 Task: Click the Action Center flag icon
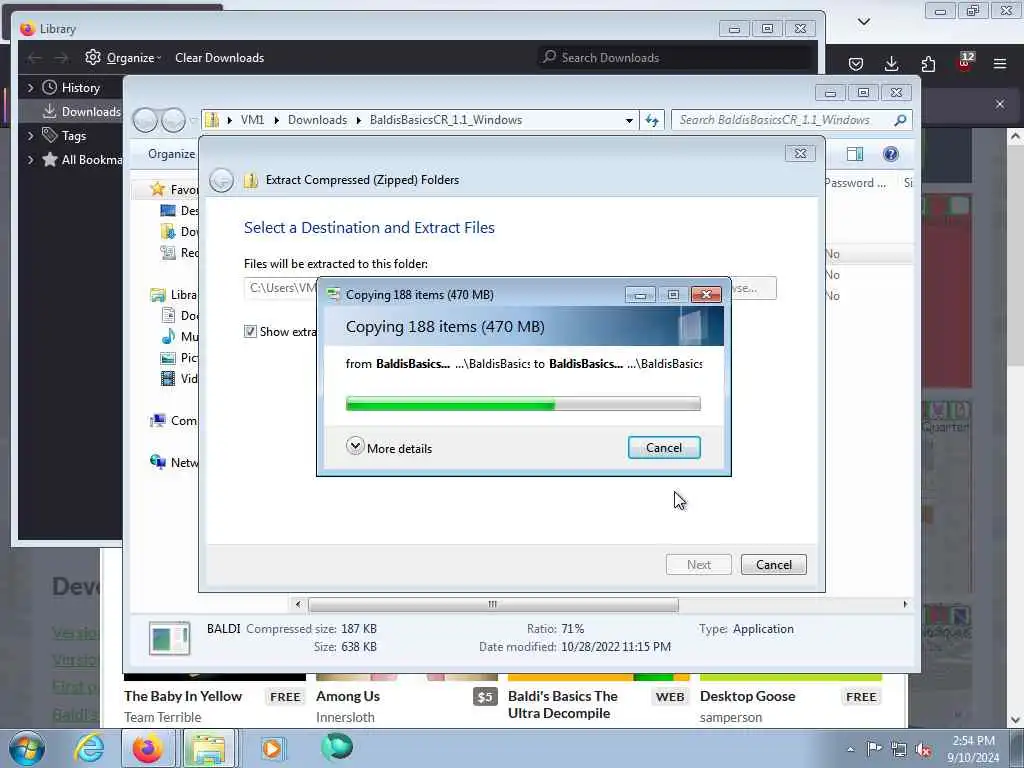(x=874, y=749)
